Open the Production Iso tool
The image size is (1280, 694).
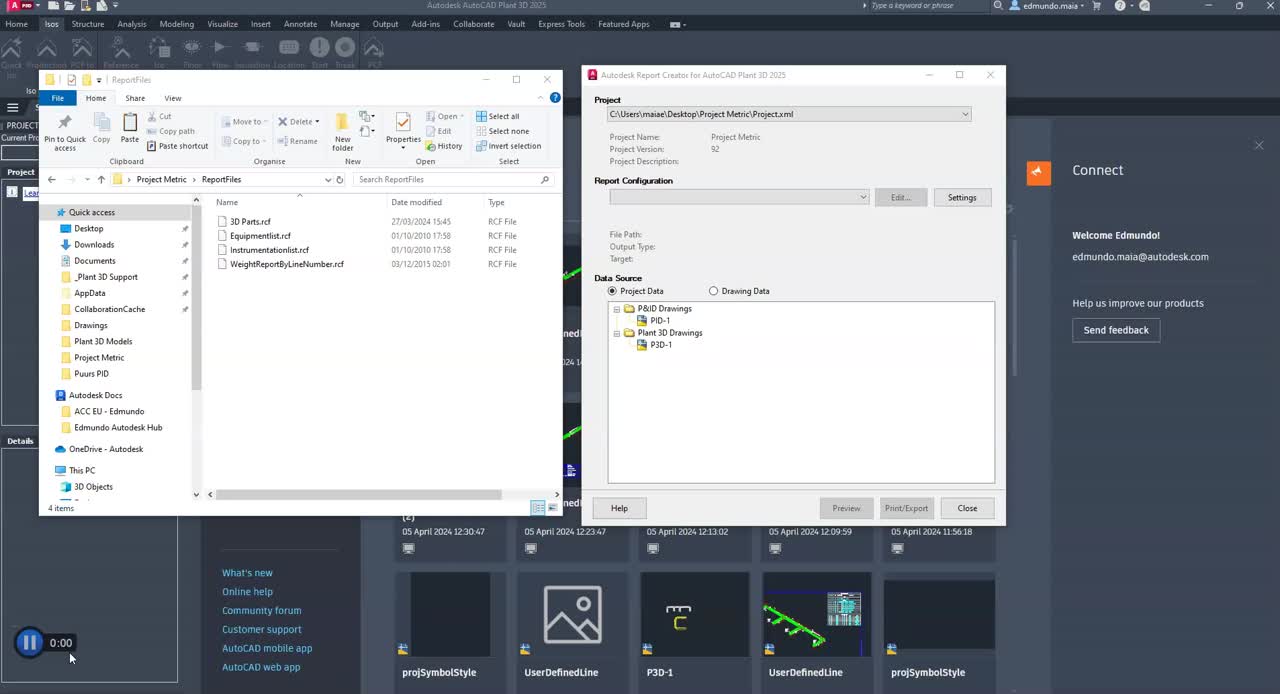pyautogui.click(x=46, y=48)
